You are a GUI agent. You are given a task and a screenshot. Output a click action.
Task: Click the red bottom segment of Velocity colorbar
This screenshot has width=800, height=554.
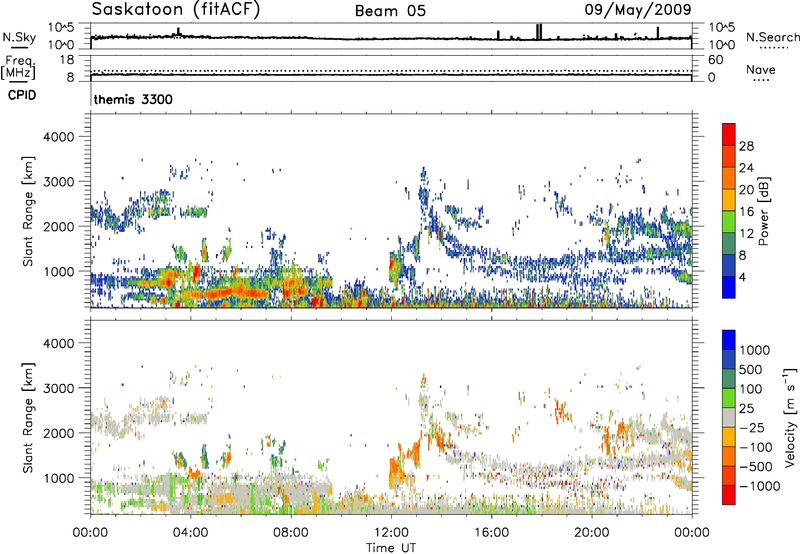729,495
